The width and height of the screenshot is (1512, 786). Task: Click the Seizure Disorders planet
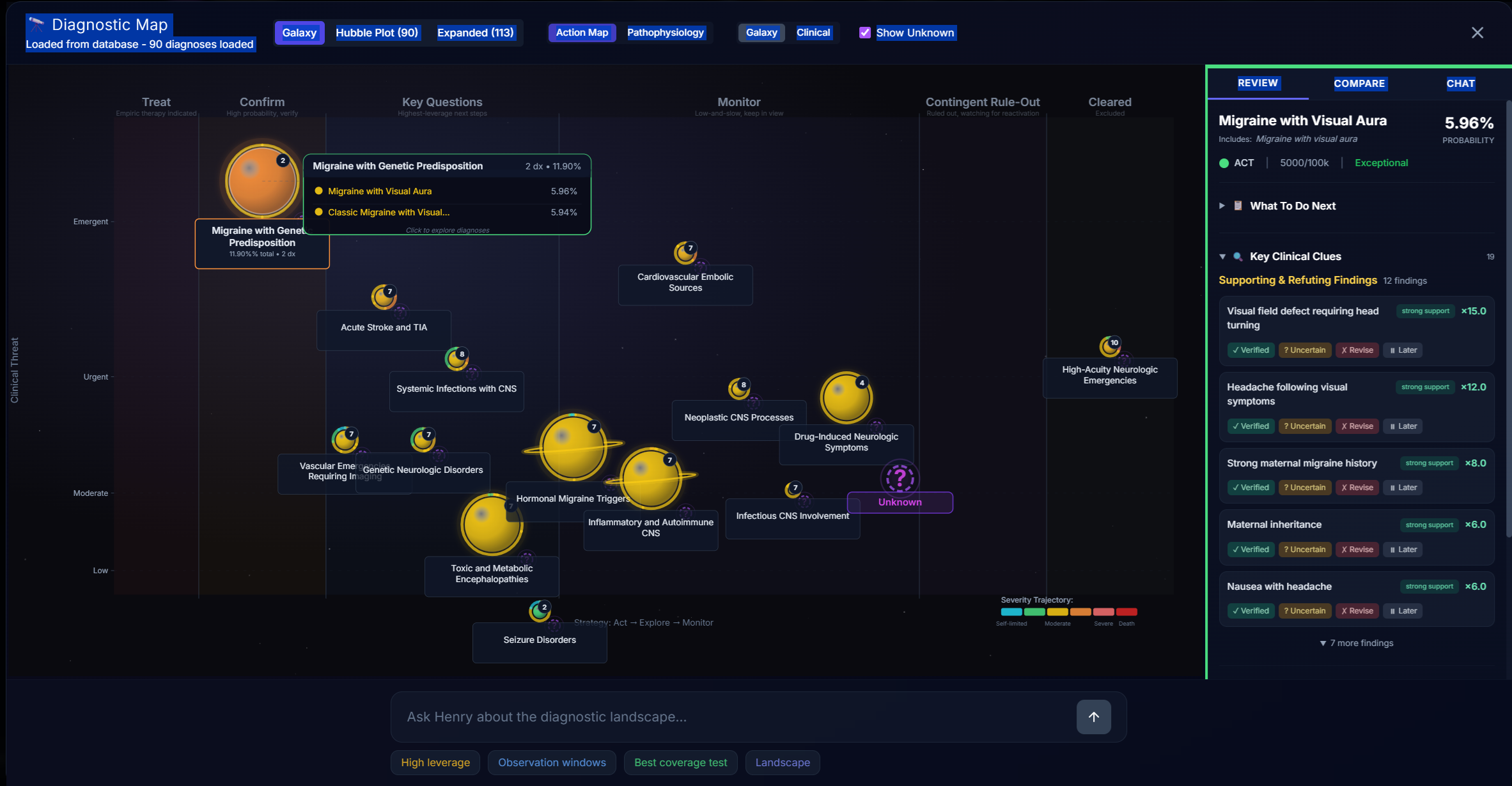coord(540,611)
